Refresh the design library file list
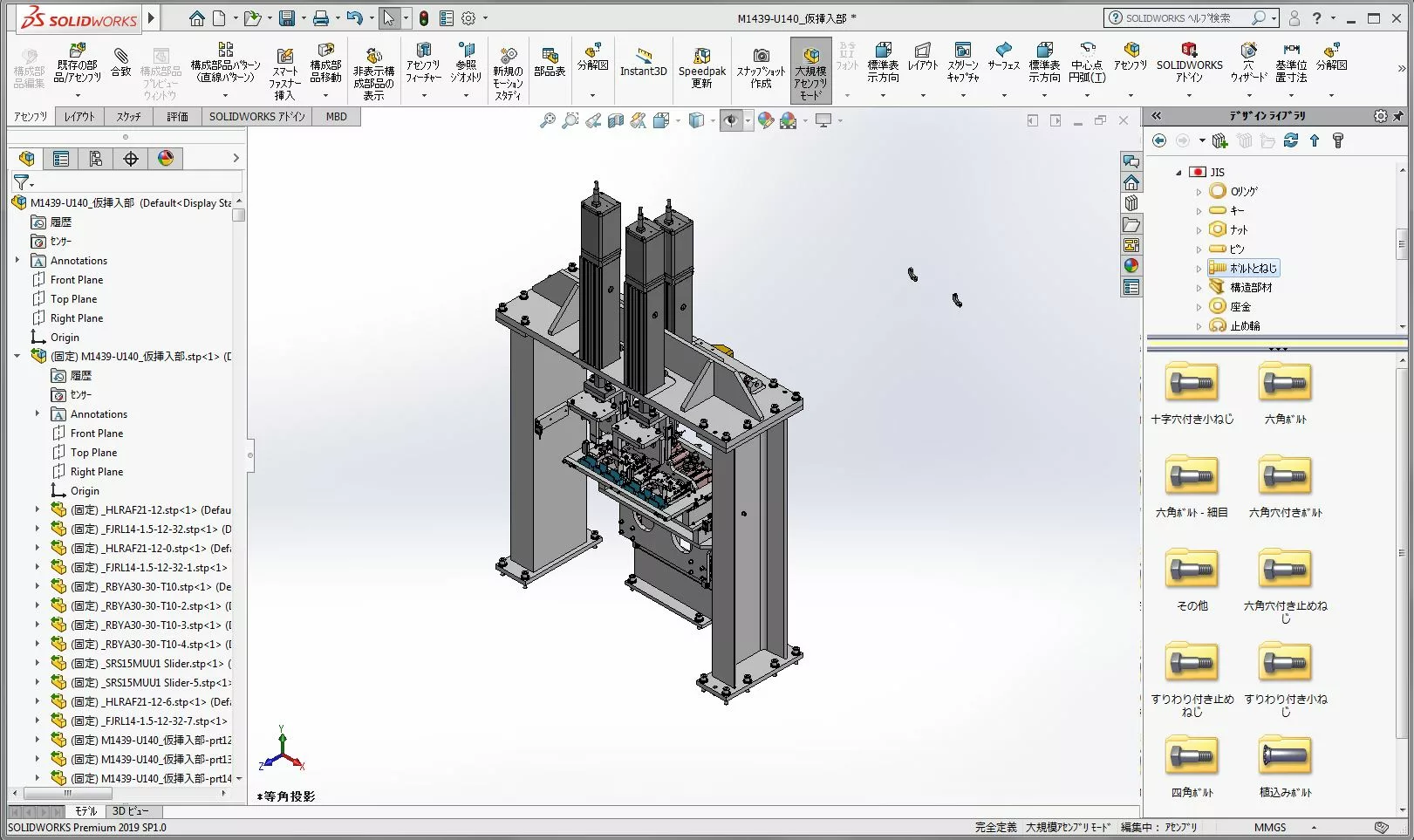Viewport: 1414px width, 840px height. click(x=1291, y=140)
